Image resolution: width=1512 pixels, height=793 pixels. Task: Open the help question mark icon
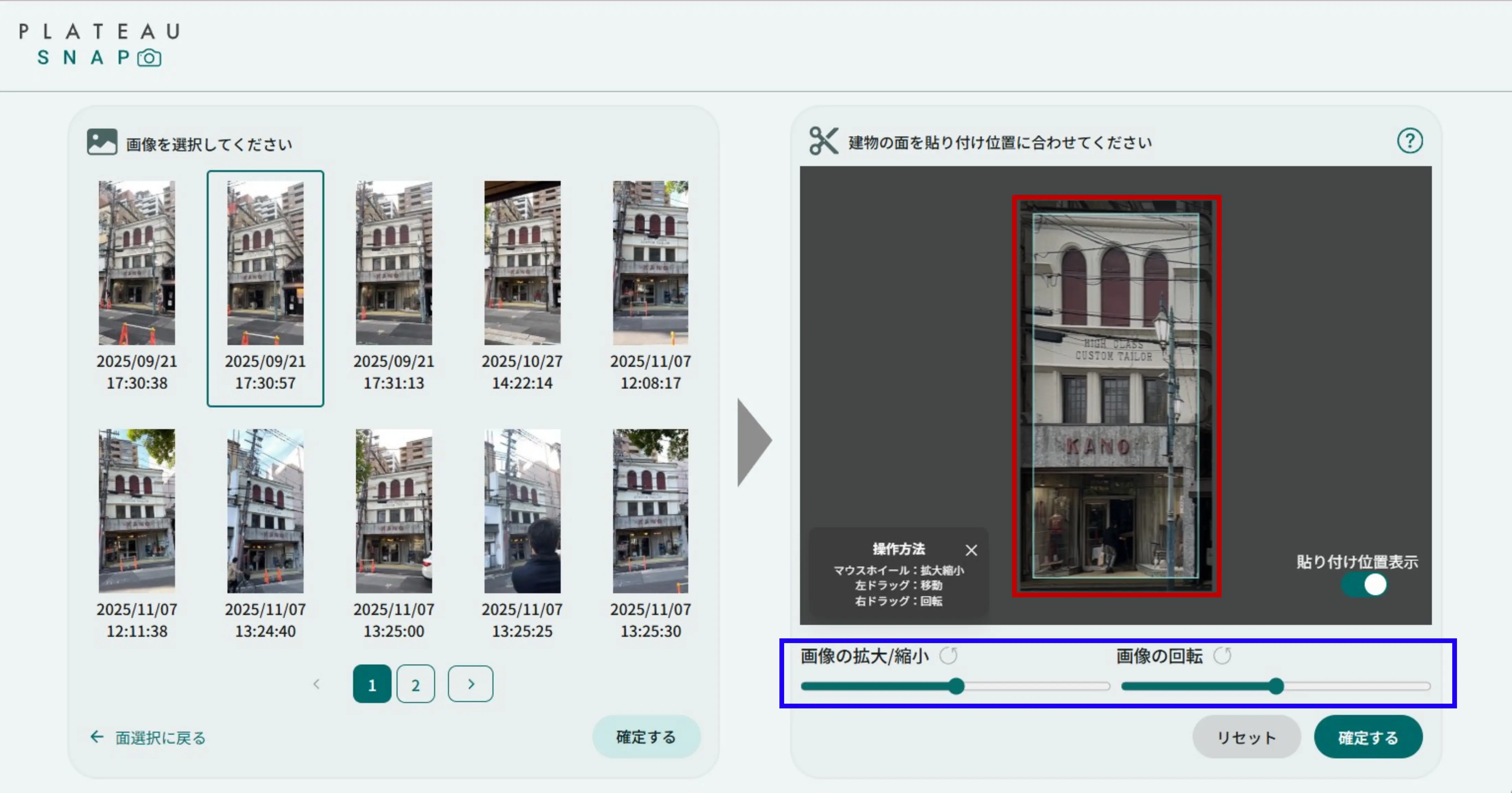(1411, 140)
